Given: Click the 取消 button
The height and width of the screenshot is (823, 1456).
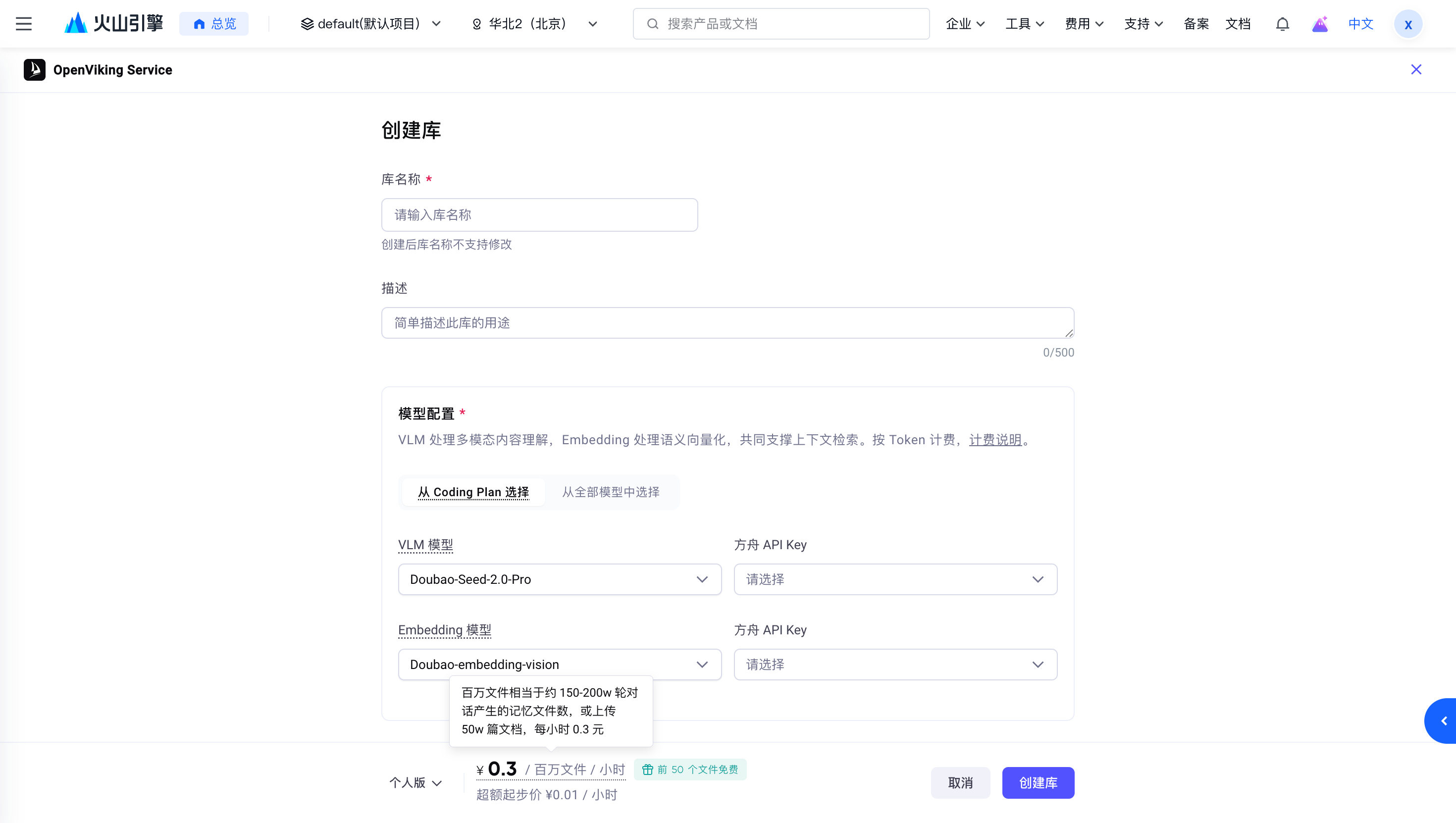Looking at the screenshot, I should (960, 783).
